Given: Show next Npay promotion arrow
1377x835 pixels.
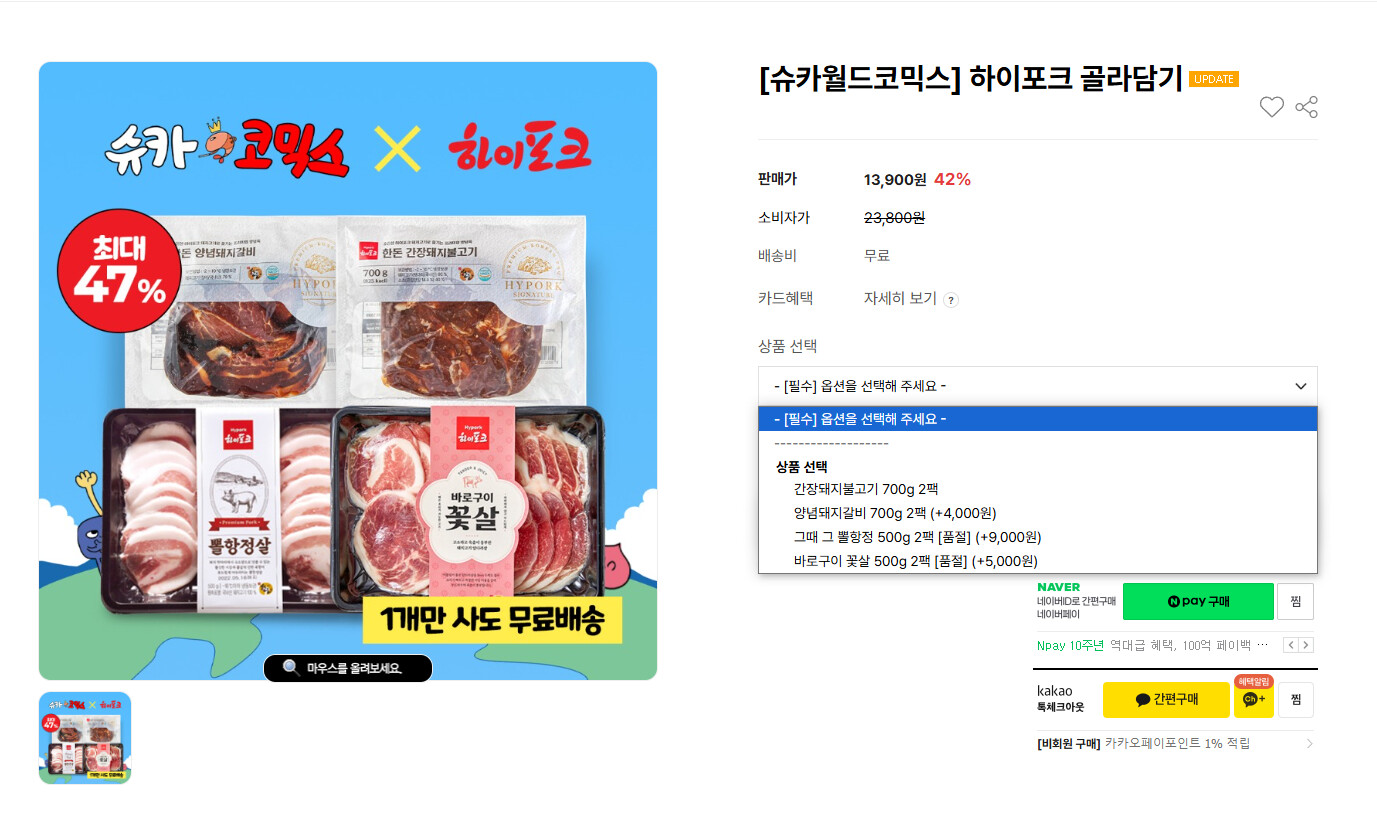Looking at the screenshot, I should 1306,645.
